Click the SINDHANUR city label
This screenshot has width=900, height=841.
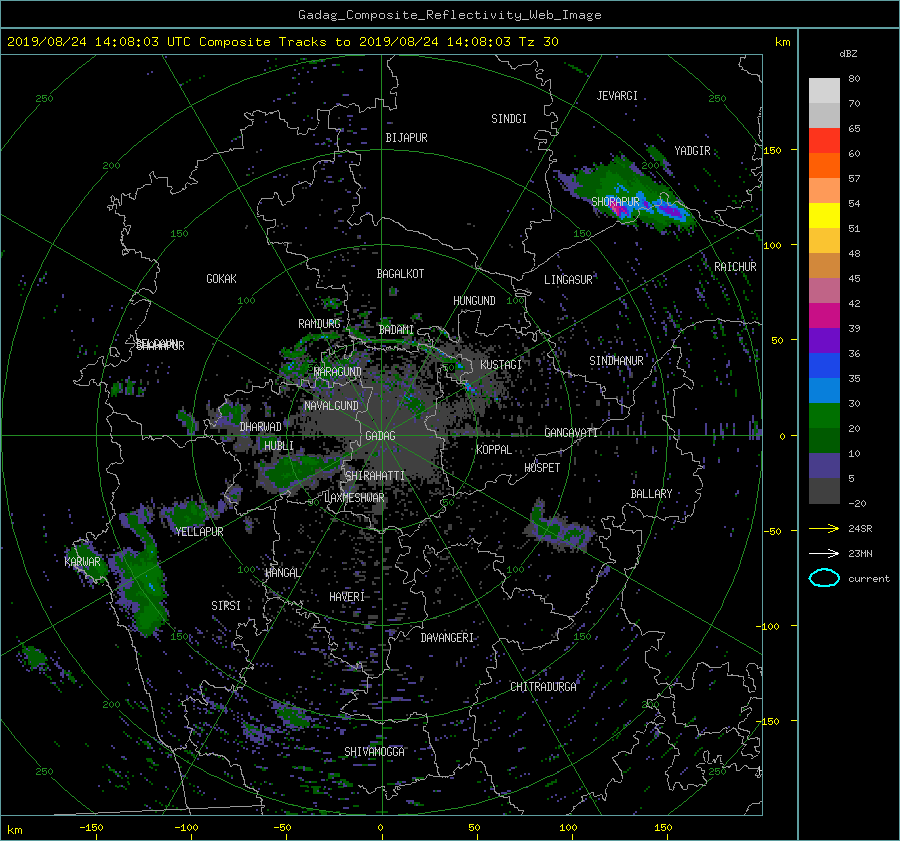616,361
